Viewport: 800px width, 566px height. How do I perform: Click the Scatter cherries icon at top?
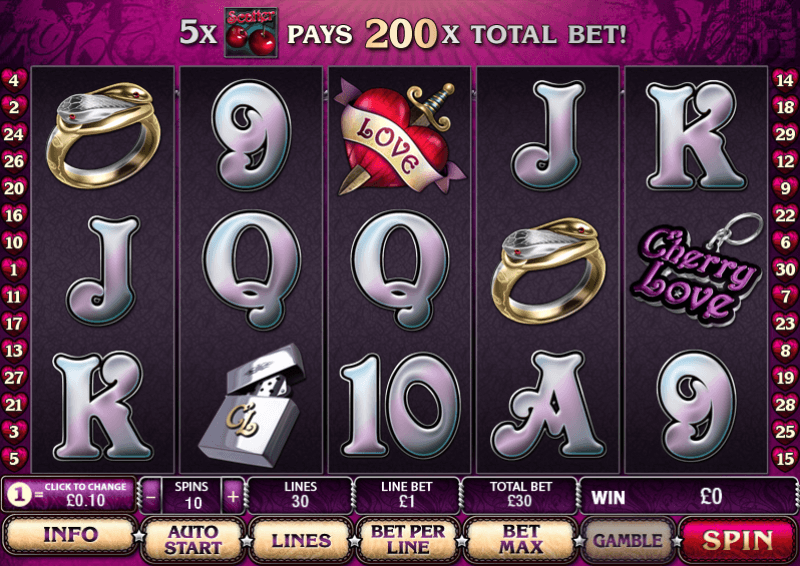tap(251, 32)
